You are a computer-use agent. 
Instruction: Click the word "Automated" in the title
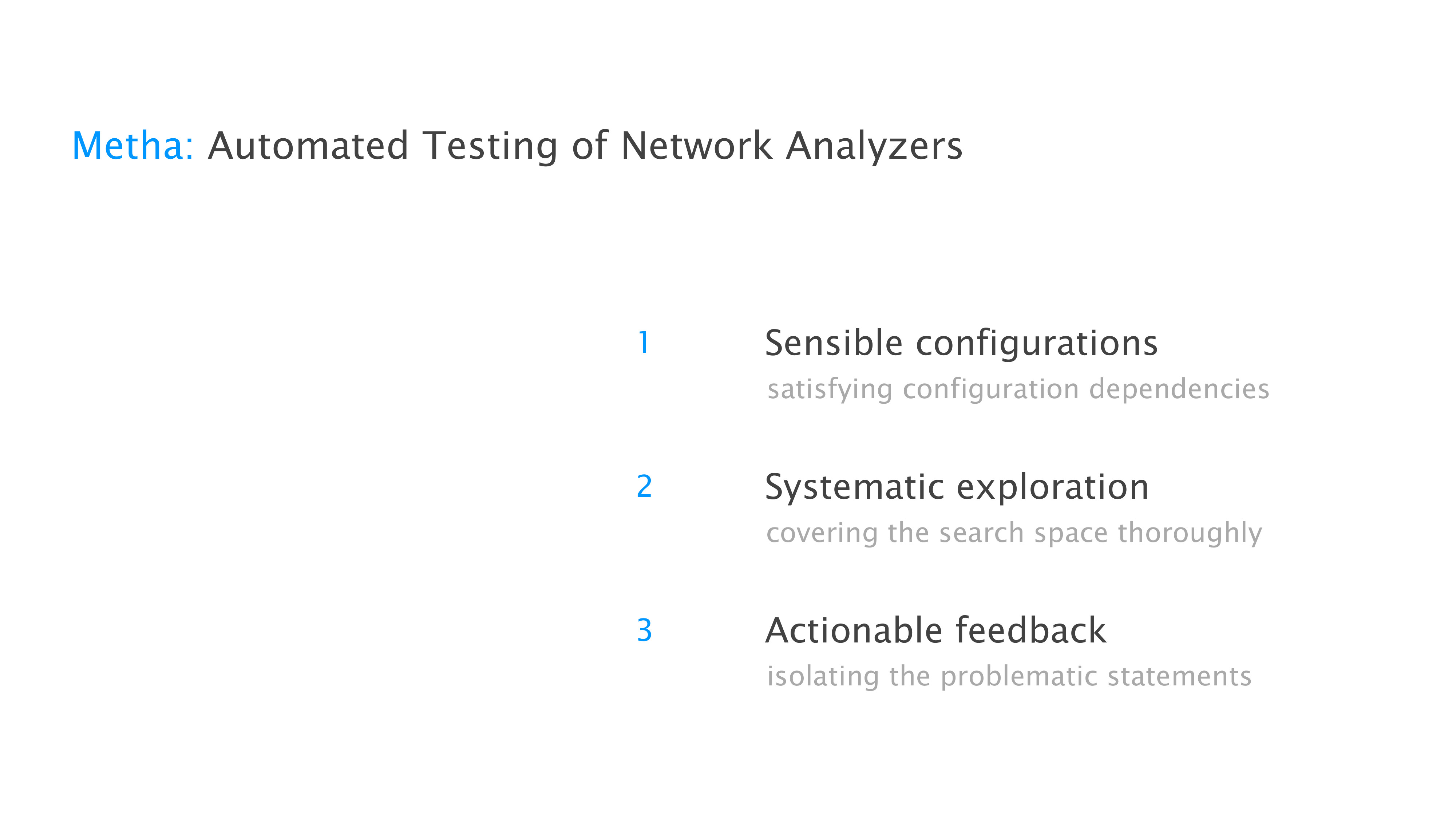pos(308,146)
